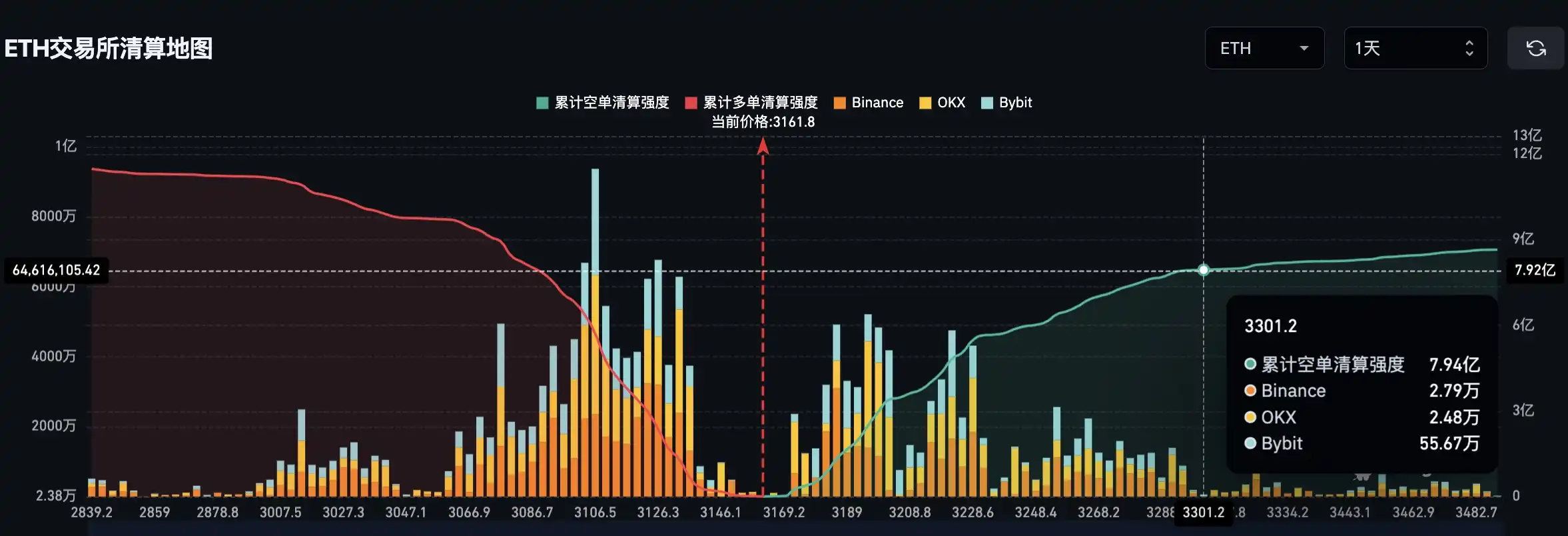Click x-axis label 3248.4
Image resolution: width=1568 pixels, height=536 pixels.
point(1036,512)
